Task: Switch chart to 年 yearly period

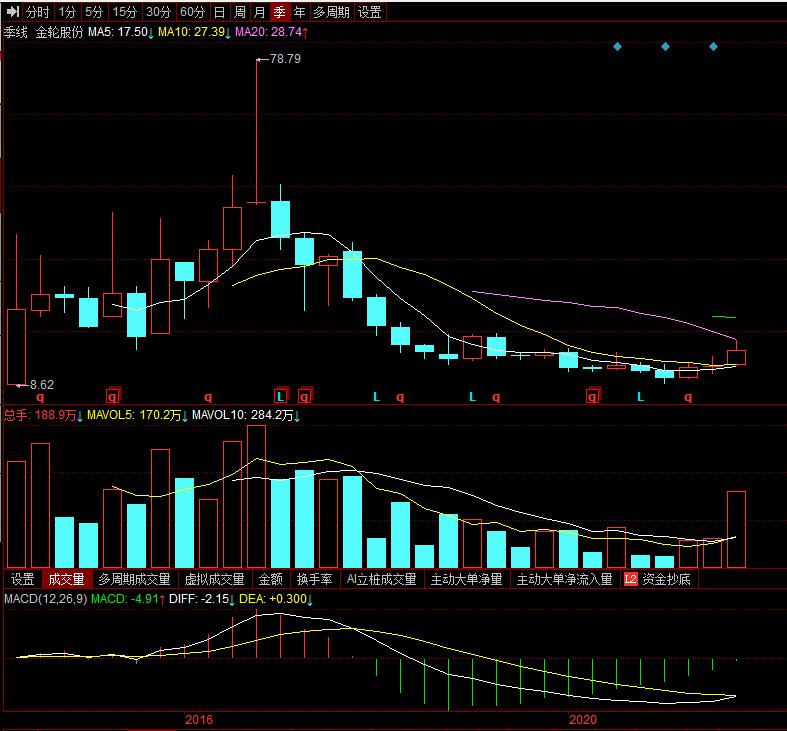Action: (x=299, y=12)
